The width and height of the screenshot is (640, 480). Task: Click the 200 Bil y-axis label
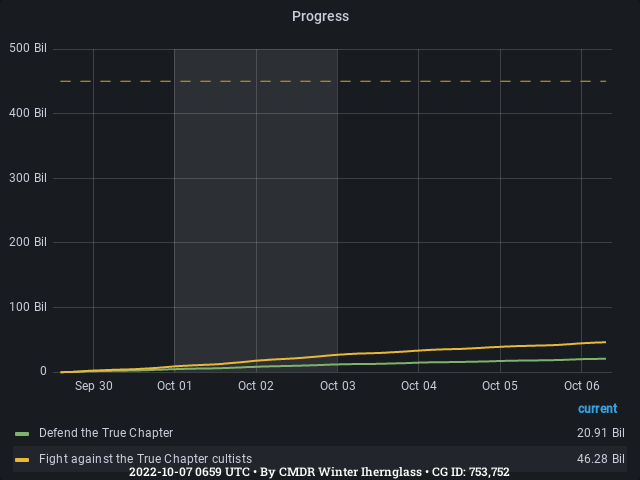coord(28,242)
